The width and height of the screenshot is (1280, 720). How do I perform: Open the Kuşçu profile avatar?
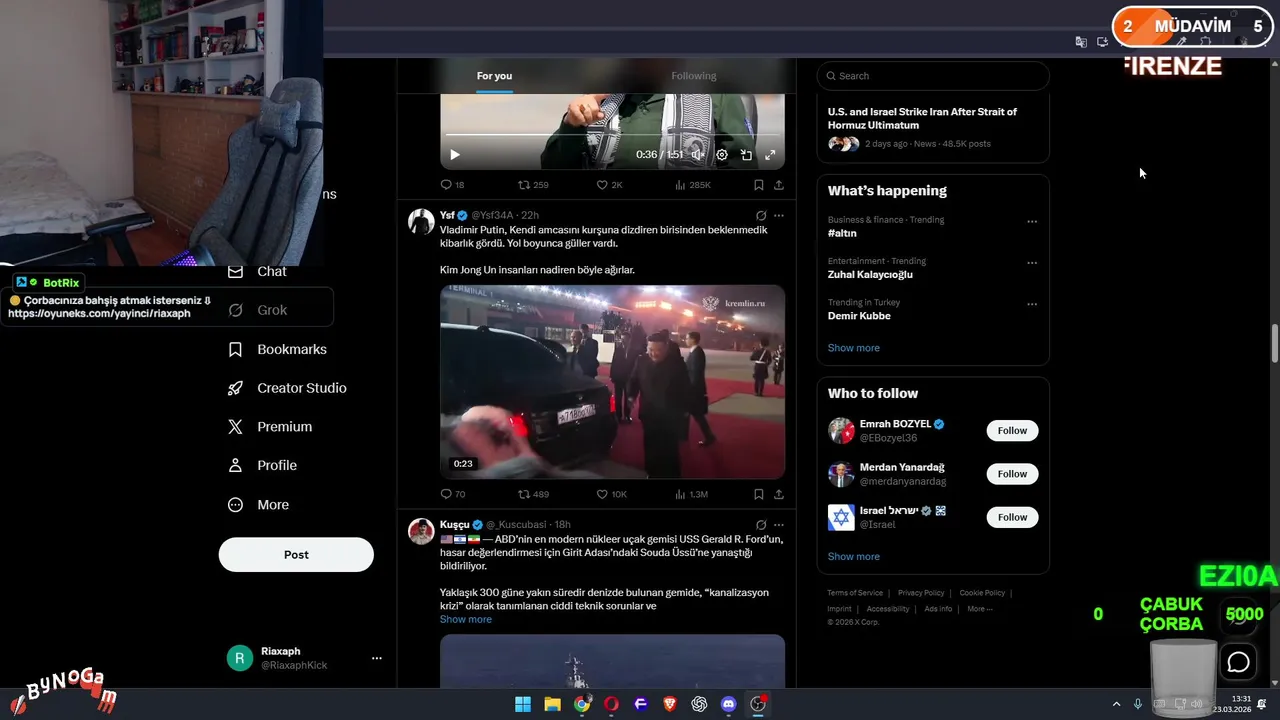(x=421, y=531)
